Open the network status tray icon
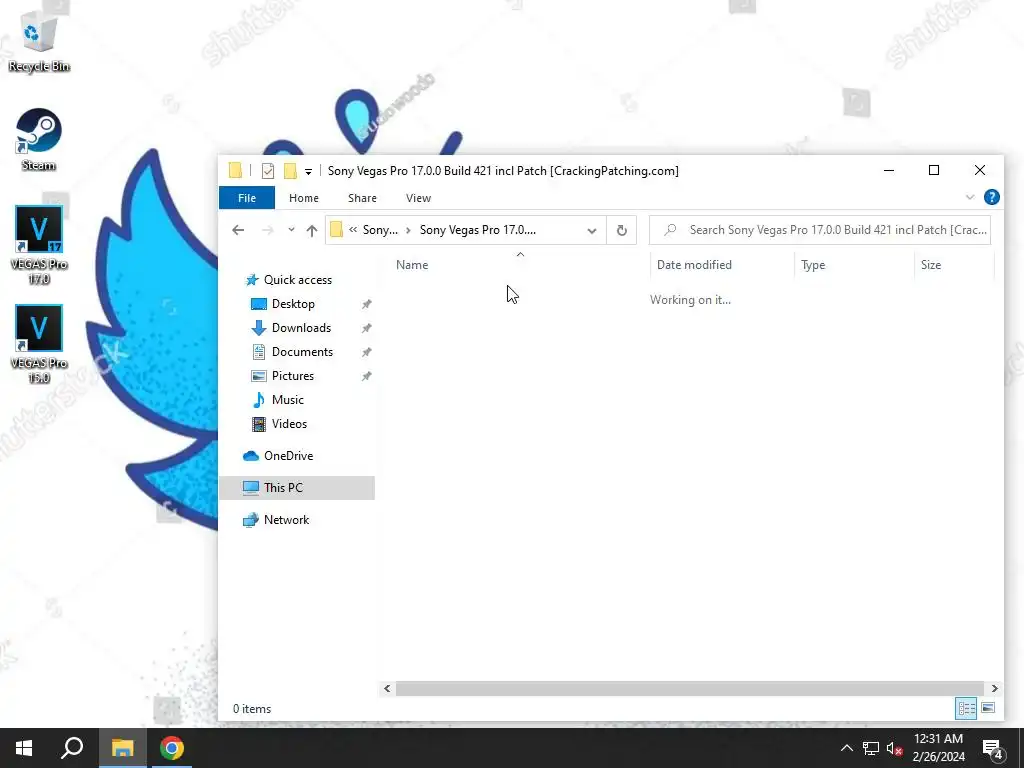The image size is (1024, 768). 871,748
